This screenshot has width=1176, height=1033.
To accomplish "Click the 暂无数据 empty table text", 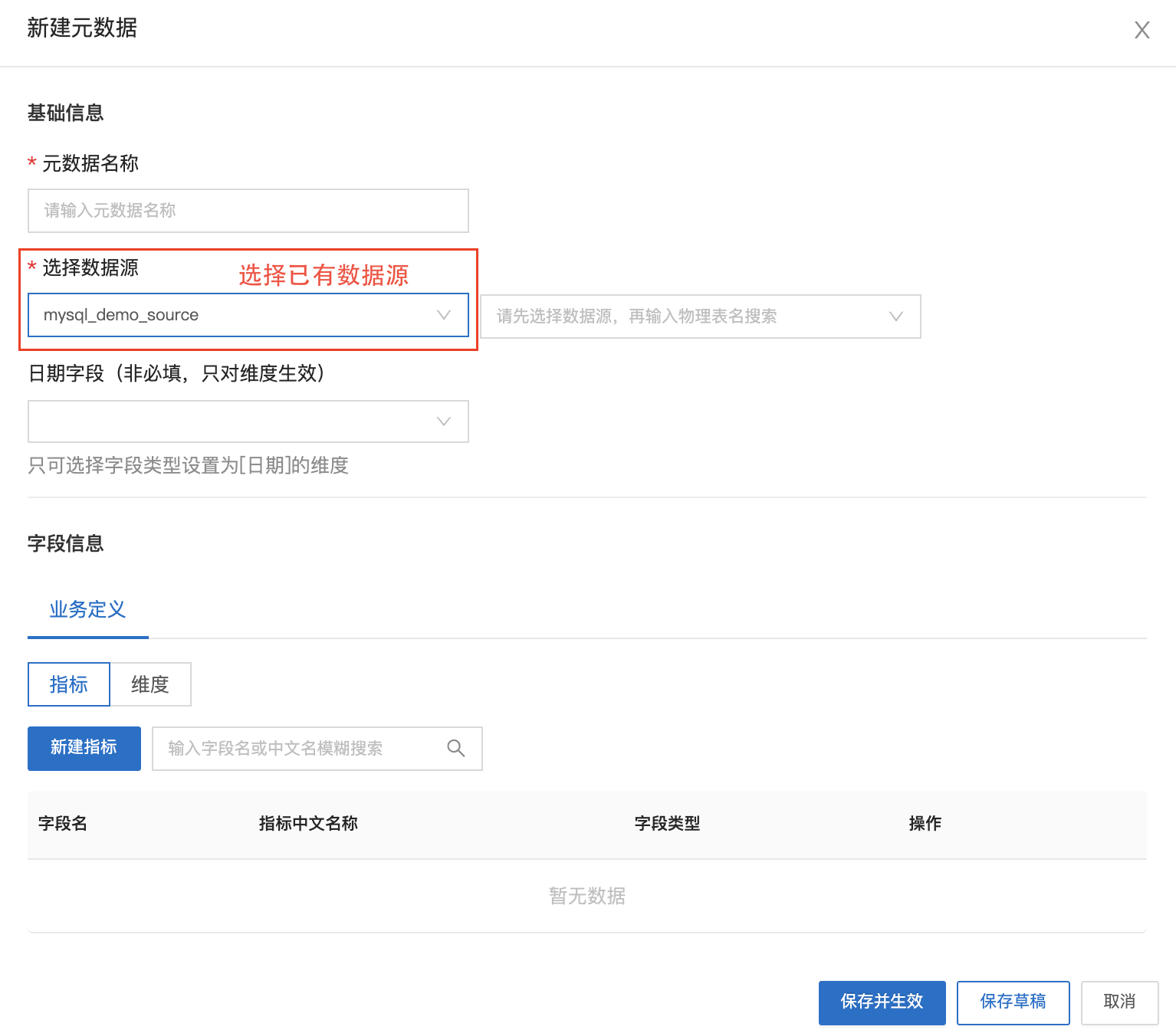I will 587,896.
